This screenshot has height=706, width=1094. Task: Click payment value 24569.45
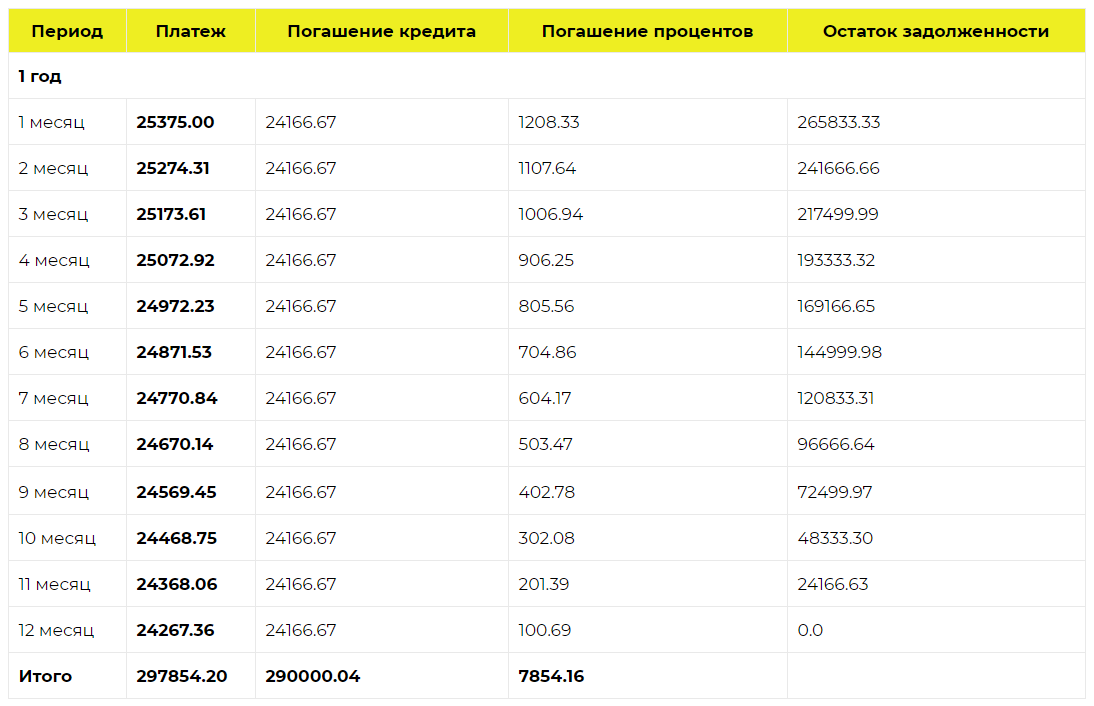coord(176,492)
